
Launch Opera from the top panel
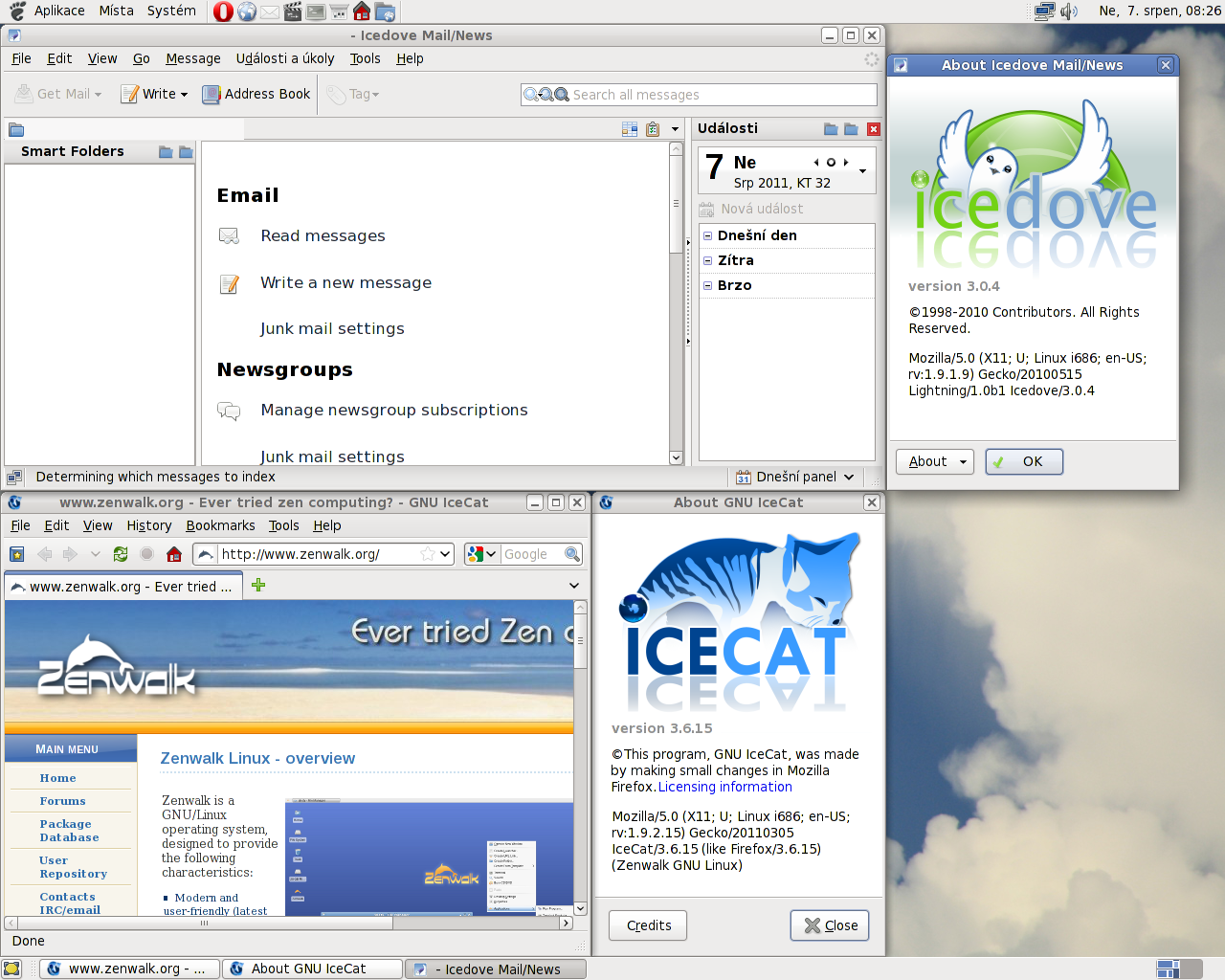point(223,11)
